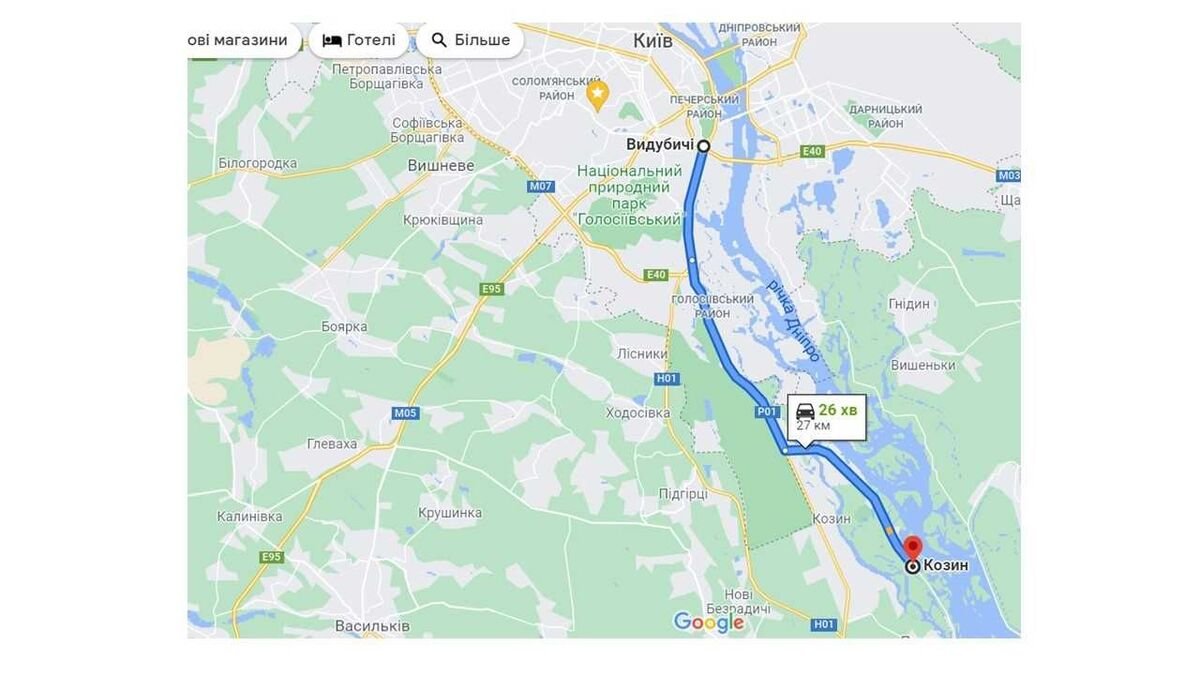Click the H01 road badge near Лісники
The width and height of the screenshot is (1200, 675).
pyautogui.click(x=667, y=378)
